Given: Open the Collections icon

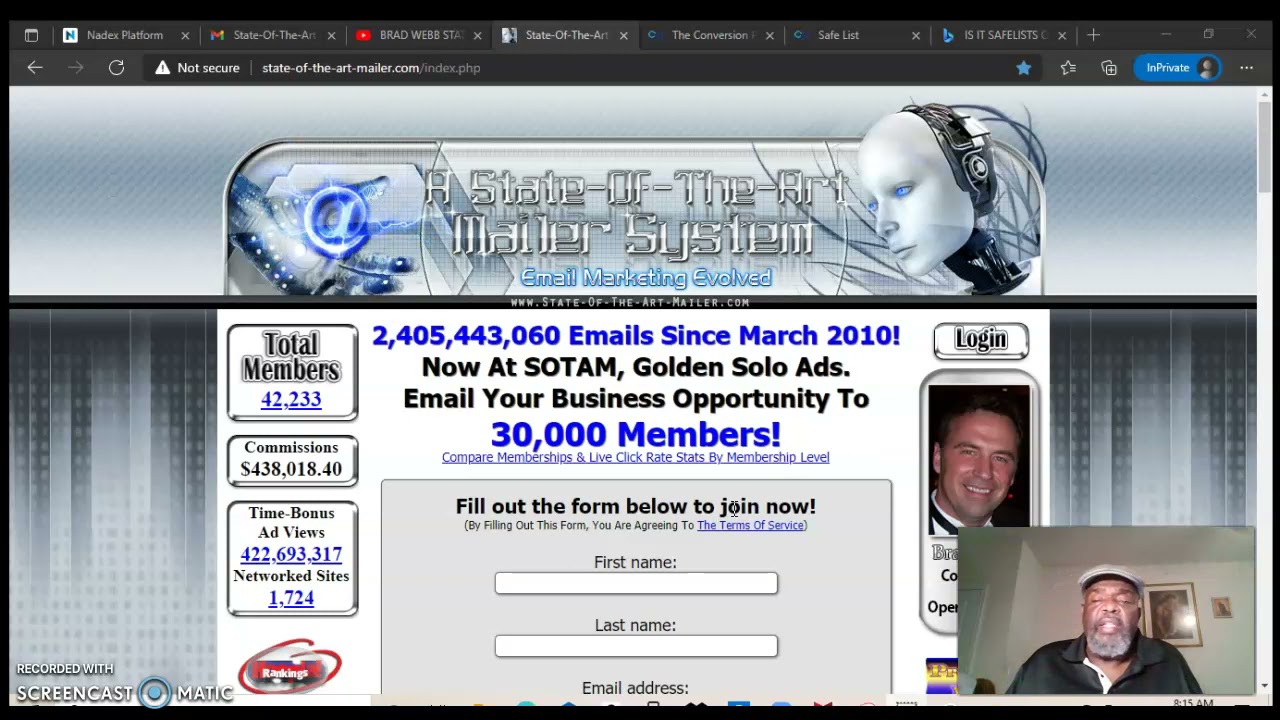Looking at the screenshot, I should [1109, 67].
